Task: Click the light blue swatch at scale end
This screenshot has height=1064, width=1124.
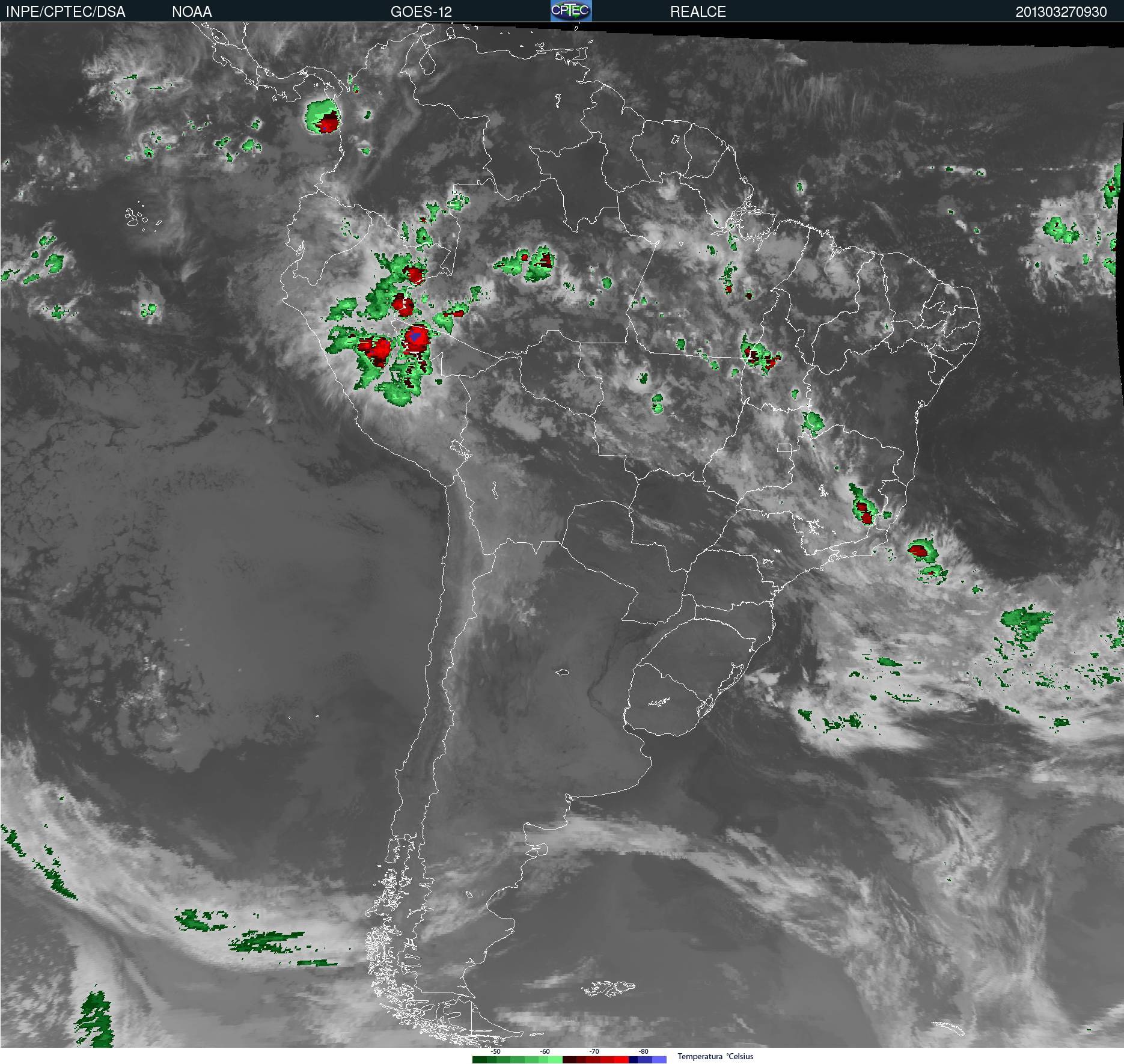Action: coord(659,1060)
